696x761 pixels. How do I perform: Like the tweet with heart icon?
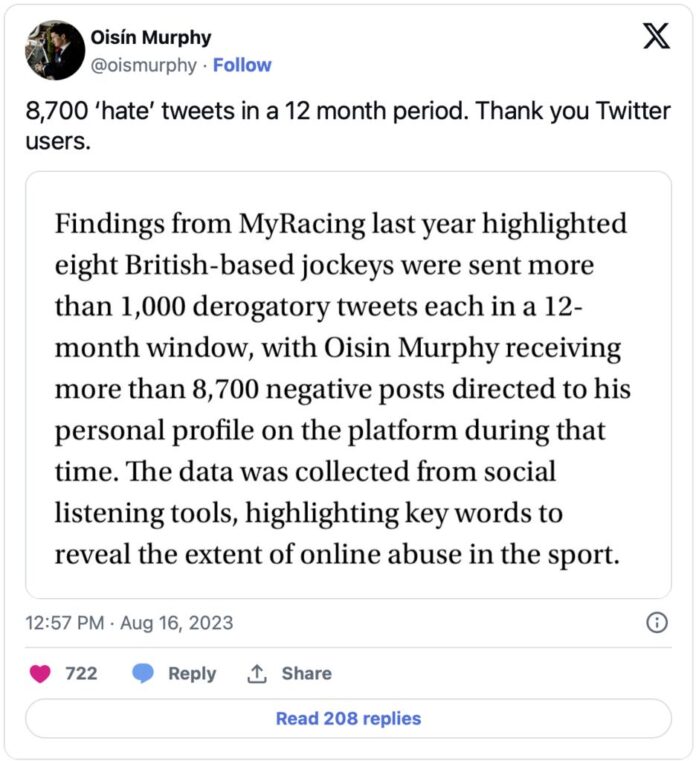click(x=40, y=674)
